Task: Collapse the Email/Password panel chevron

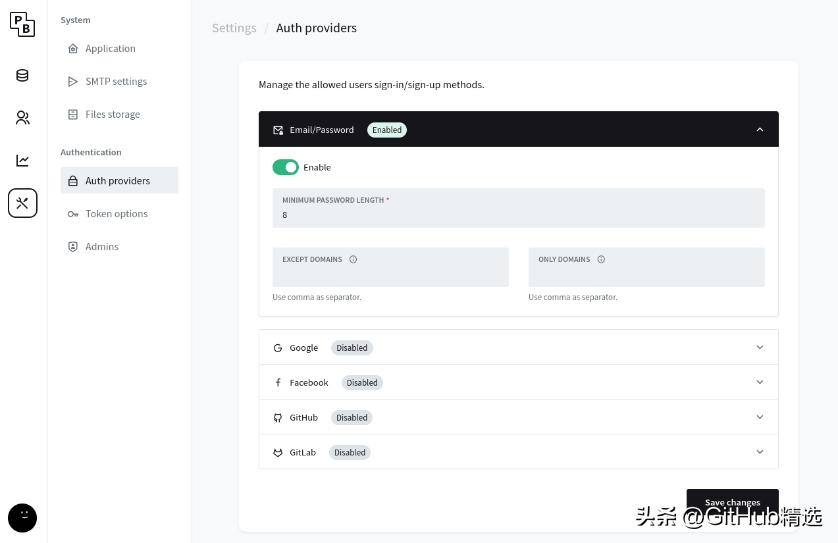Action: [x=759, y=130]
